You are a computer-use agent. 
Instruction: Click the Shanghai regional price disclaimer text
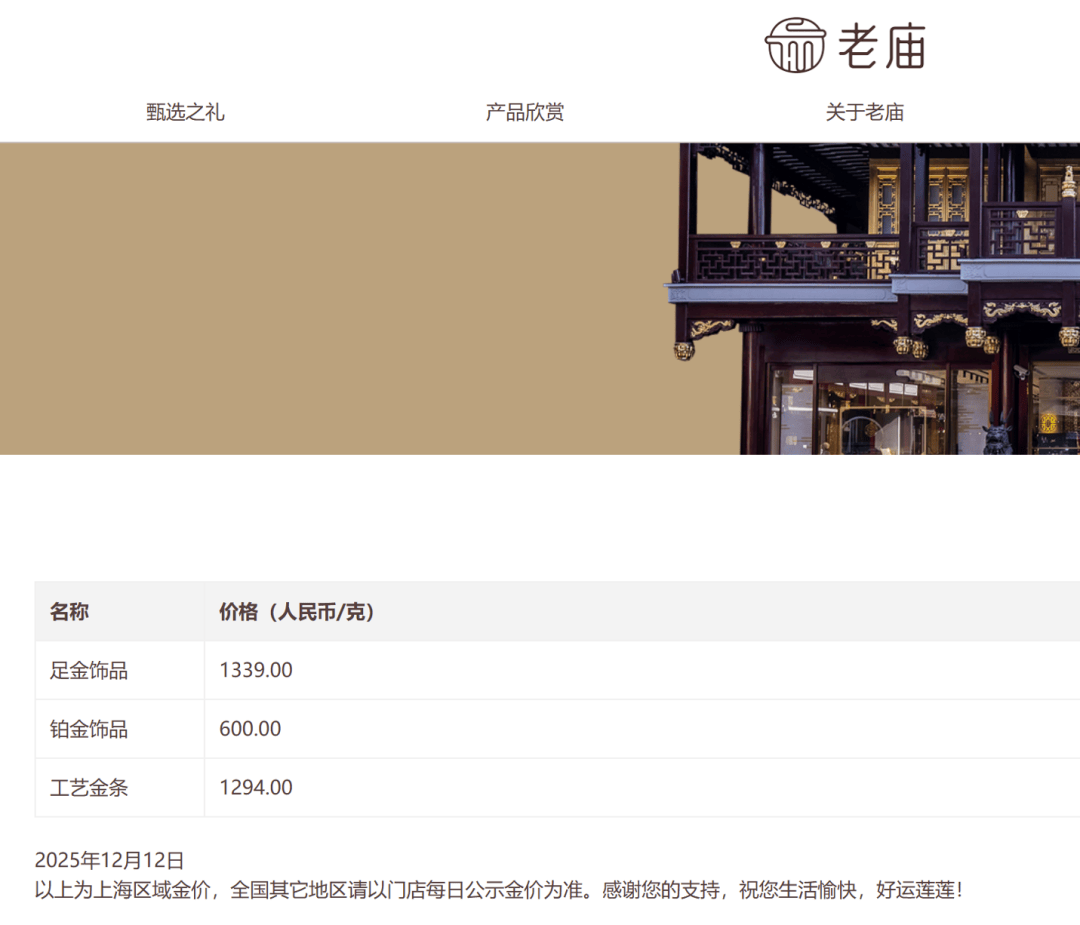496,887
